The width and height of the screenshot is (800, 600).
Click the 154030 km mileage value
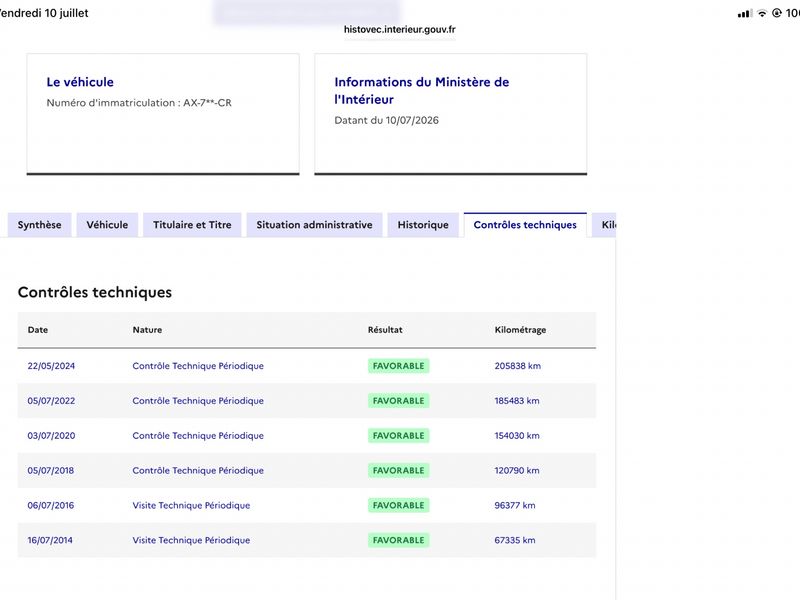517,436
